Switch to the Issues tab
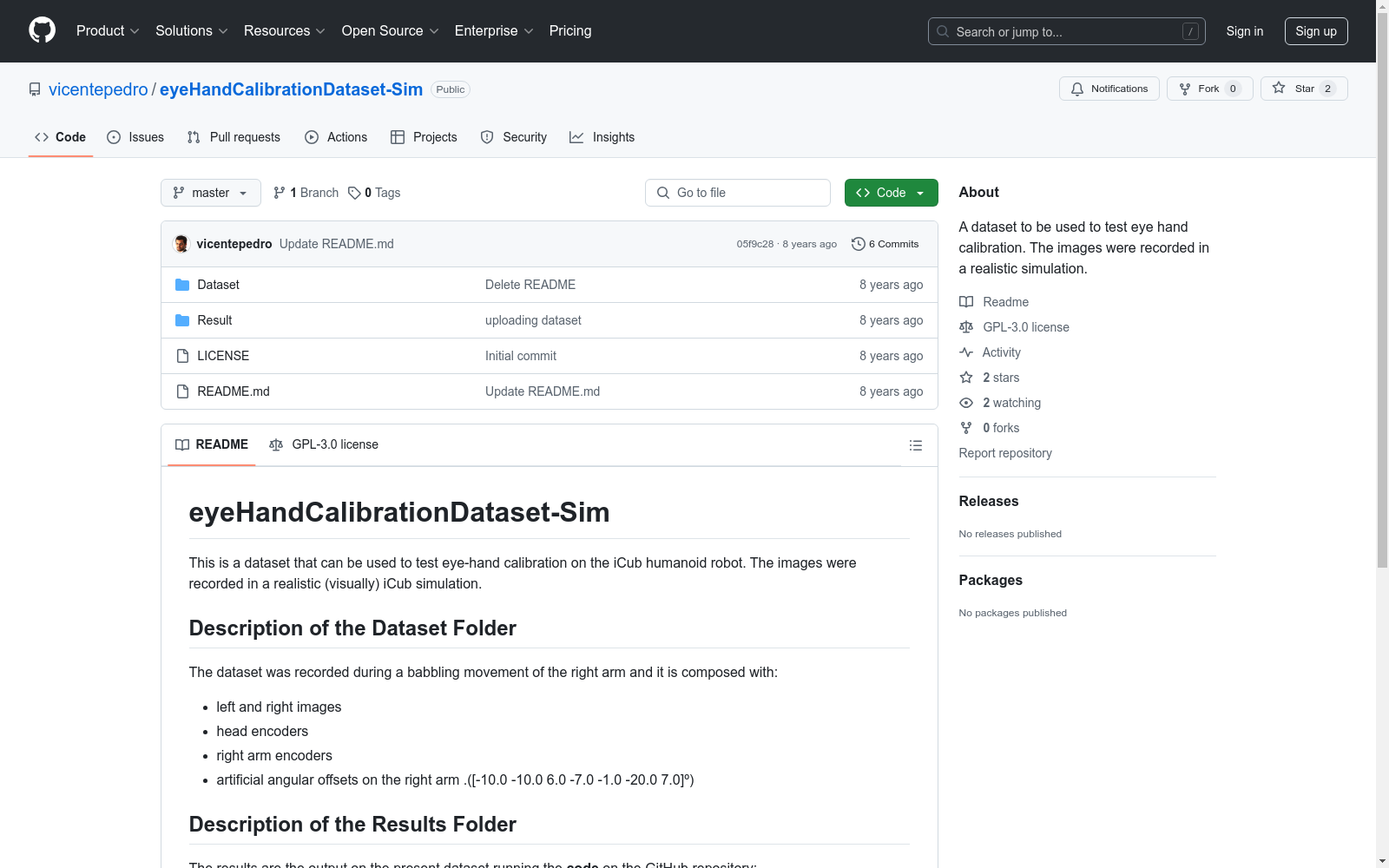Viewport: 1389px width, 868px height. coord(135,137)
